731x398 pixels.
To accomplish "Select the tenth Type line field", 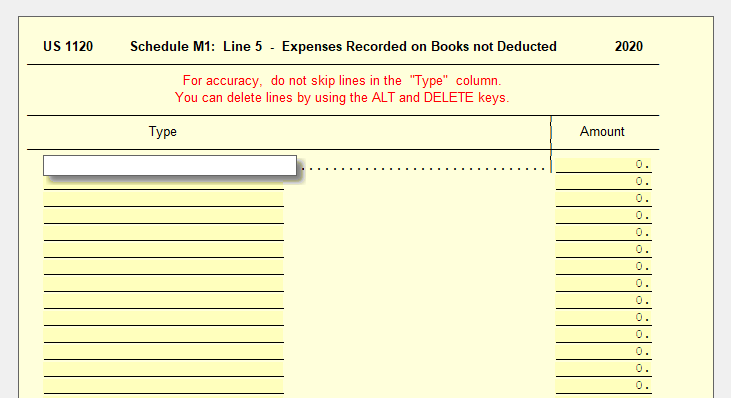I will (x=164, y=319).
